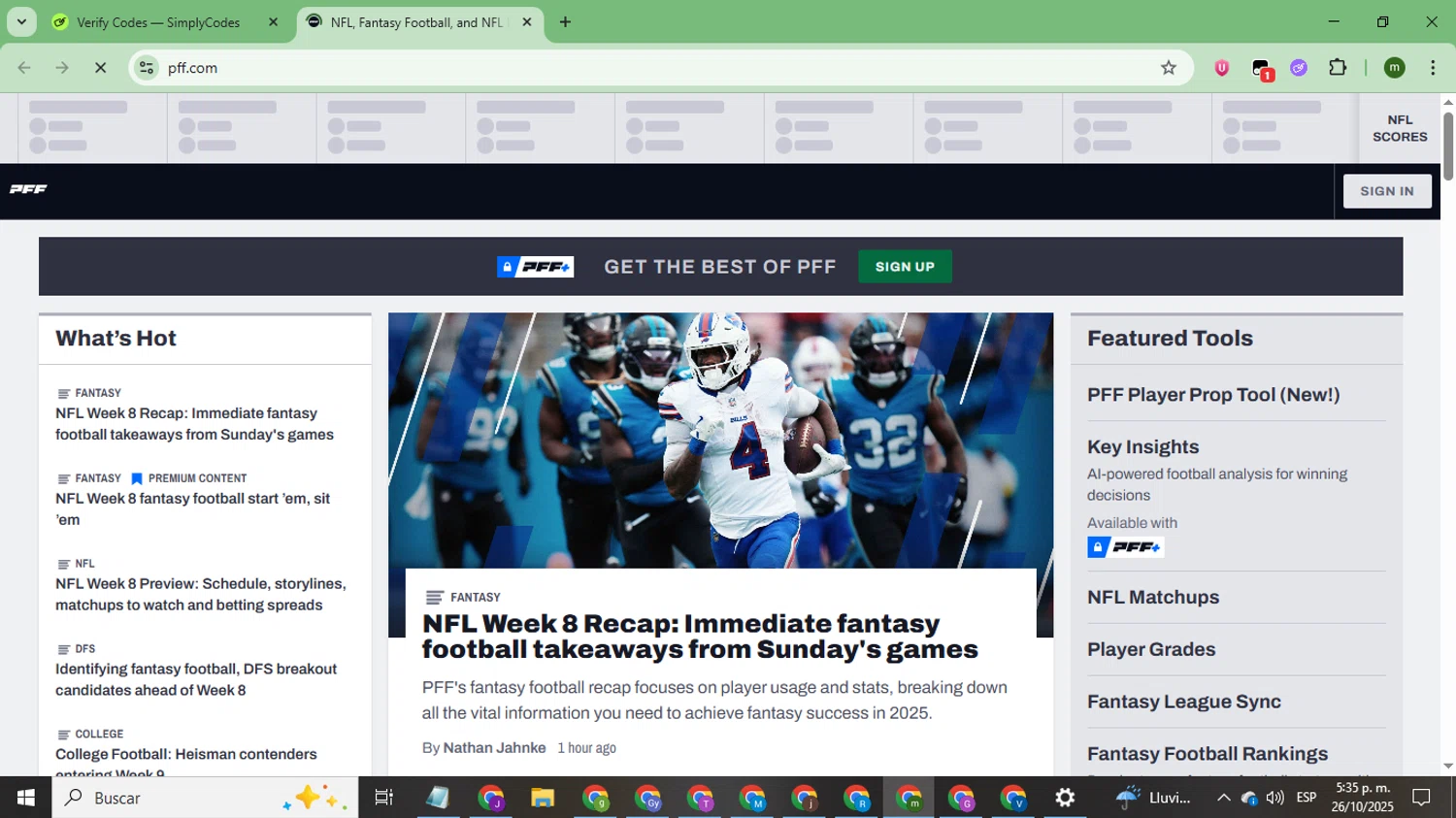Open NFL Week 8 Preview article
The image size is (1456, 818).
tap(200, 595)
